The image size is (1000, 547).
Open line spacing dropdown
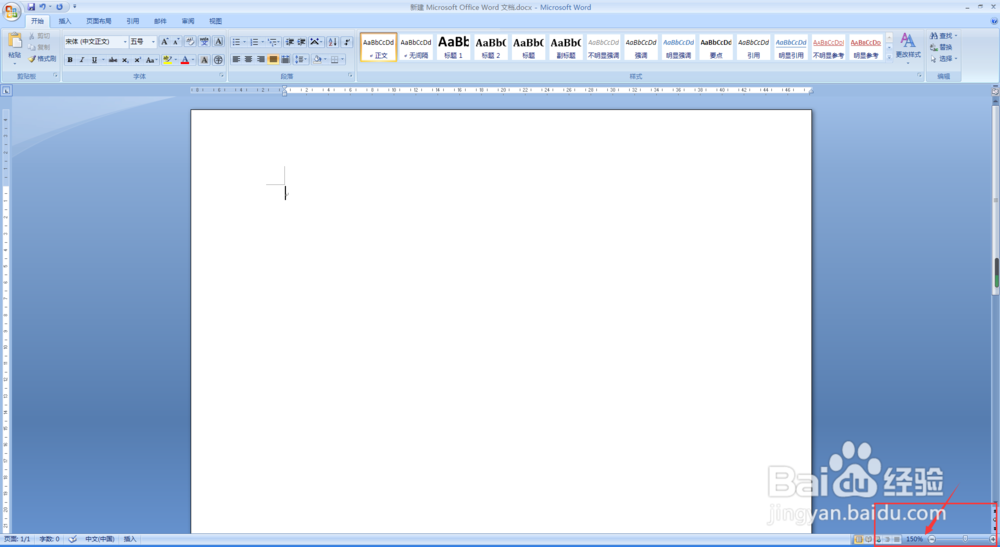tap(301, 59)
